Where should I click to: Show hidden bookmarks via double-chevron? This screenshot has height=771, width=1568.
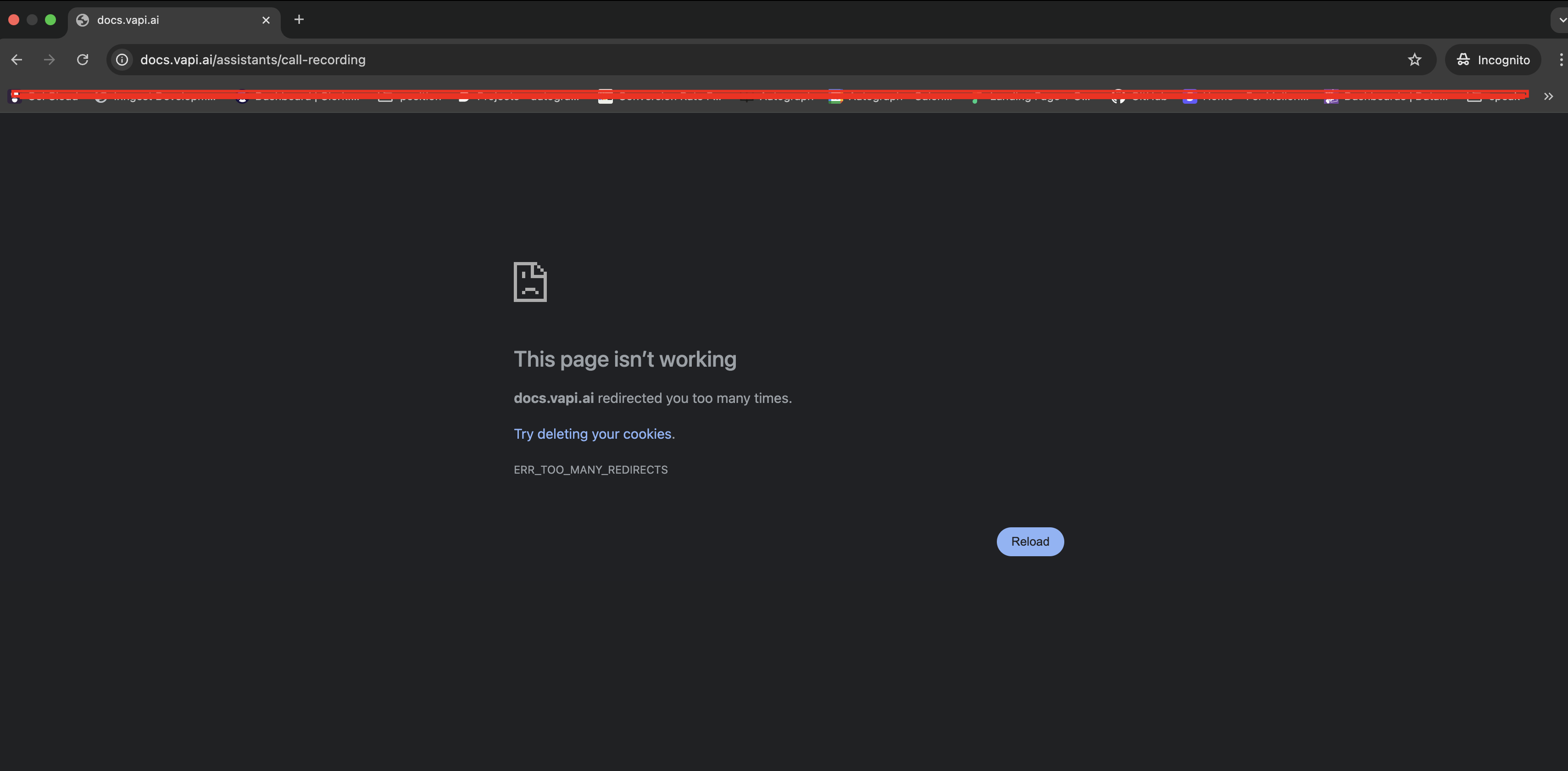click(1548, 96)
